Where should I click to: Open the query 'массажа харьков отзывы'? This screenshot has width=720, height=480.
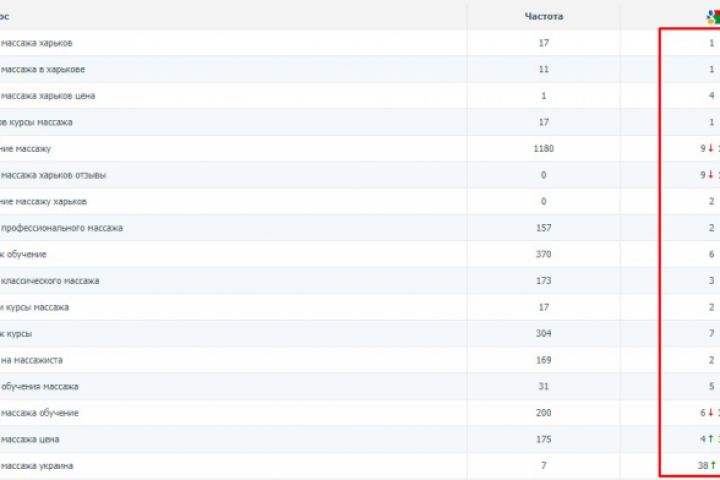53,175
